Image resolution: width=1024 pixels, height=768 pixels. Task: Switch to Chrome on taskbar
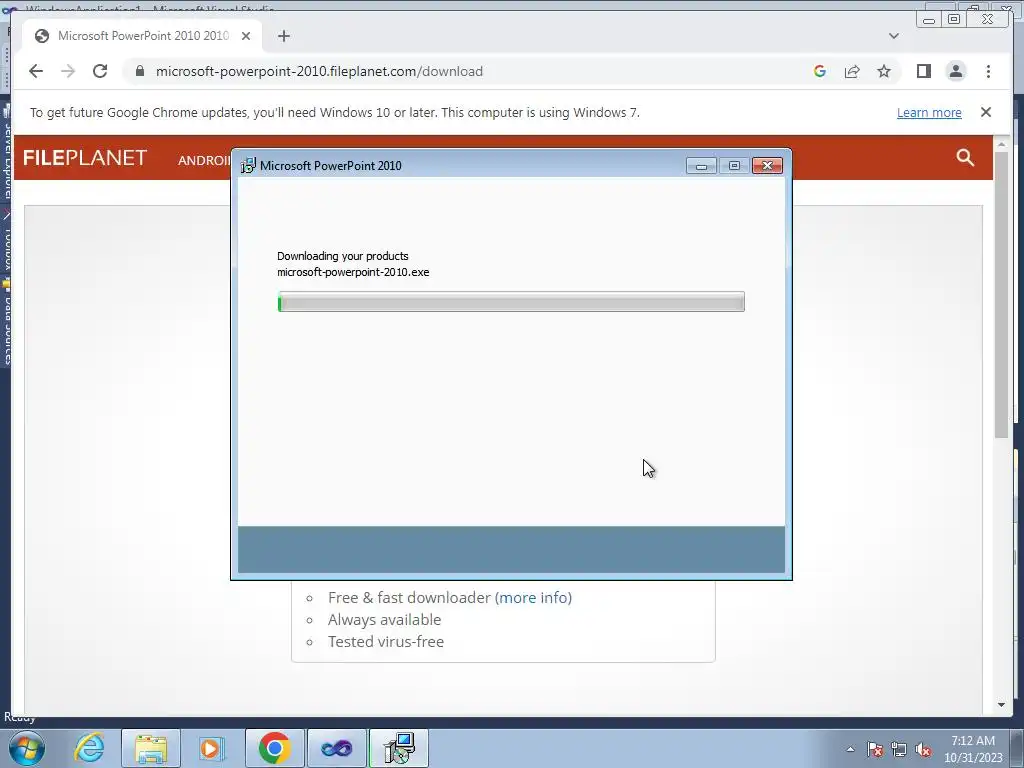coord(274,748)
